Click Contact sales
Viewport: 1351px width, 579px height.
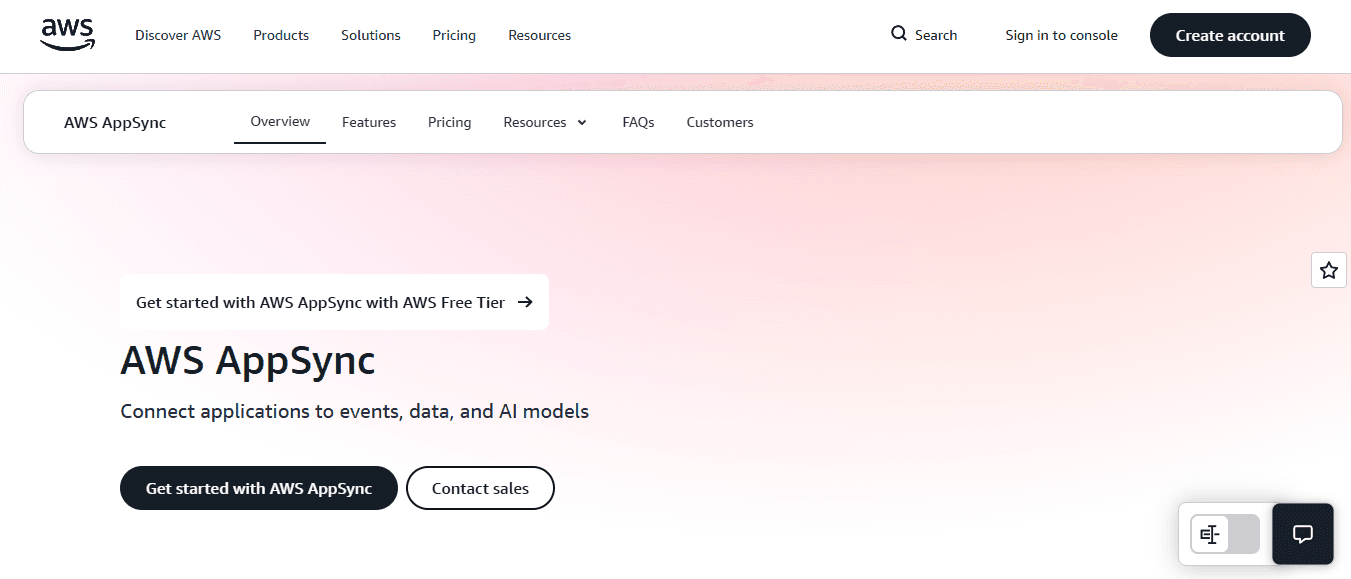480,488
